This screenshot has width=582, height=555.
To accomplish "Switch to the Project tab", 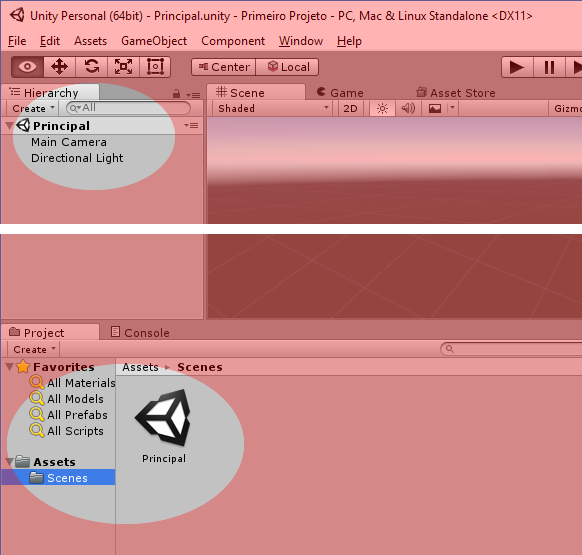I will coord(50,333).
